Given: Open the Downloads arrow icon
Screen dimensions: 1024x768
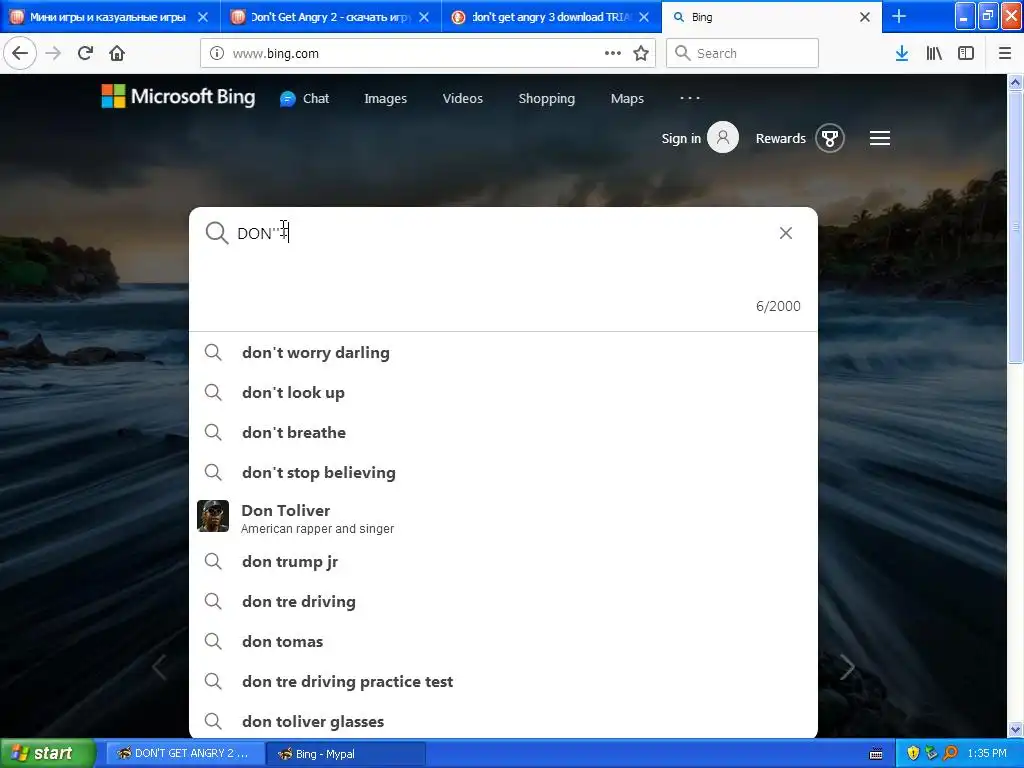Looking at the screenshot, I should pyautogui.click(x=901, y=53).
